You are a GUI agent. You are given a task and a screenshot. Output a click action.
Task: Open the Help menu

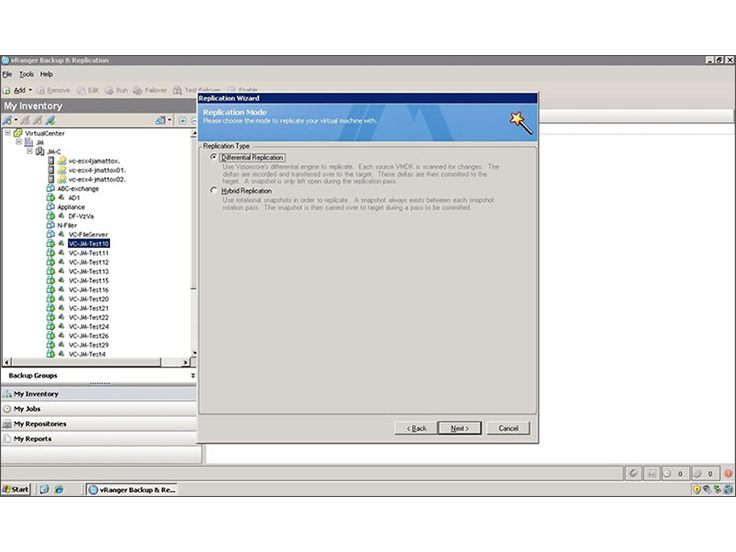[x=46, y=74]
